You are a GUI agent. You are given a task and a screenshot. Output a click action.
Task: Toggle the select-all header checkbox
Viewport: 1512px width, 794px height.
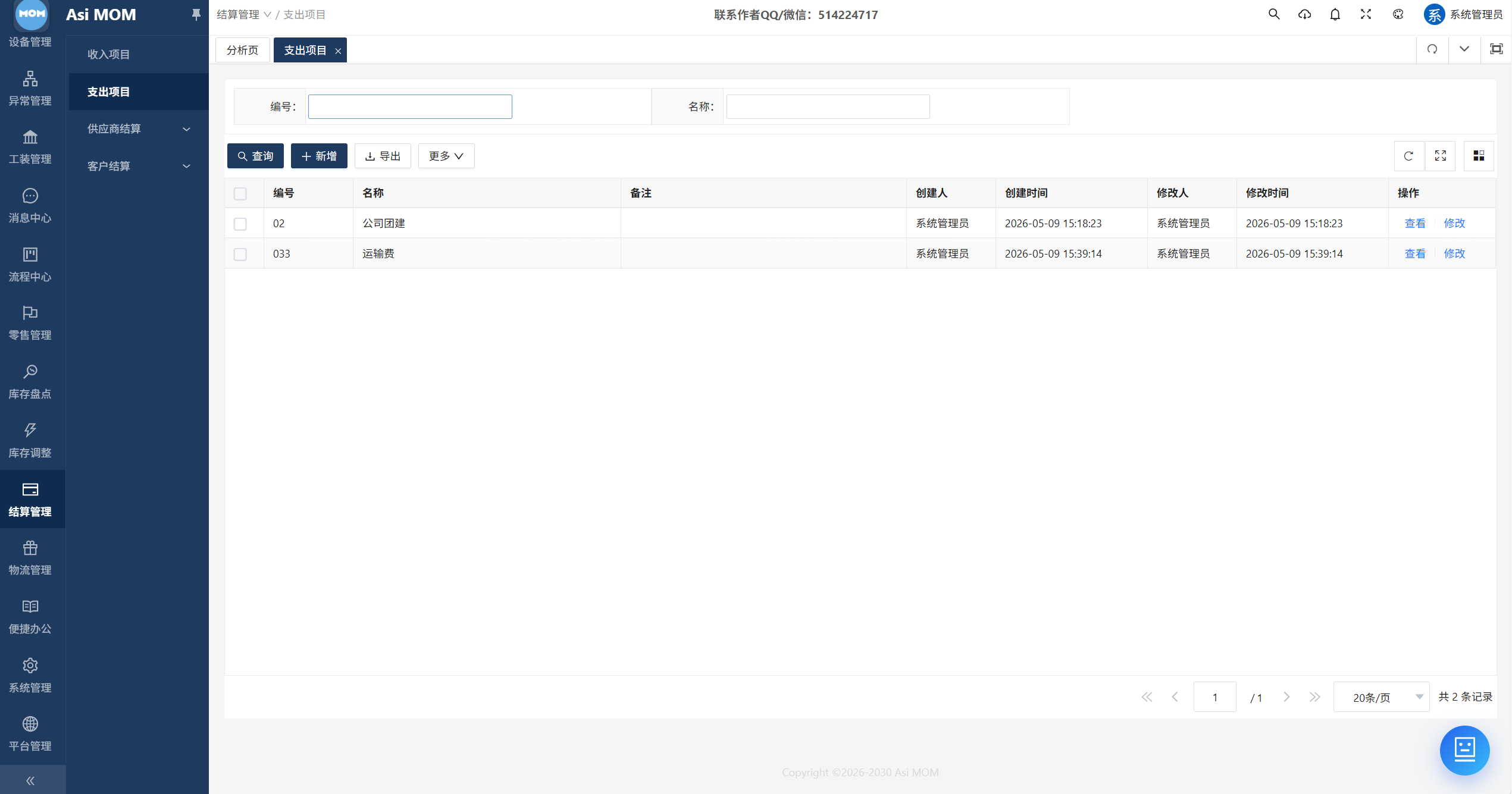click(240, 193)
